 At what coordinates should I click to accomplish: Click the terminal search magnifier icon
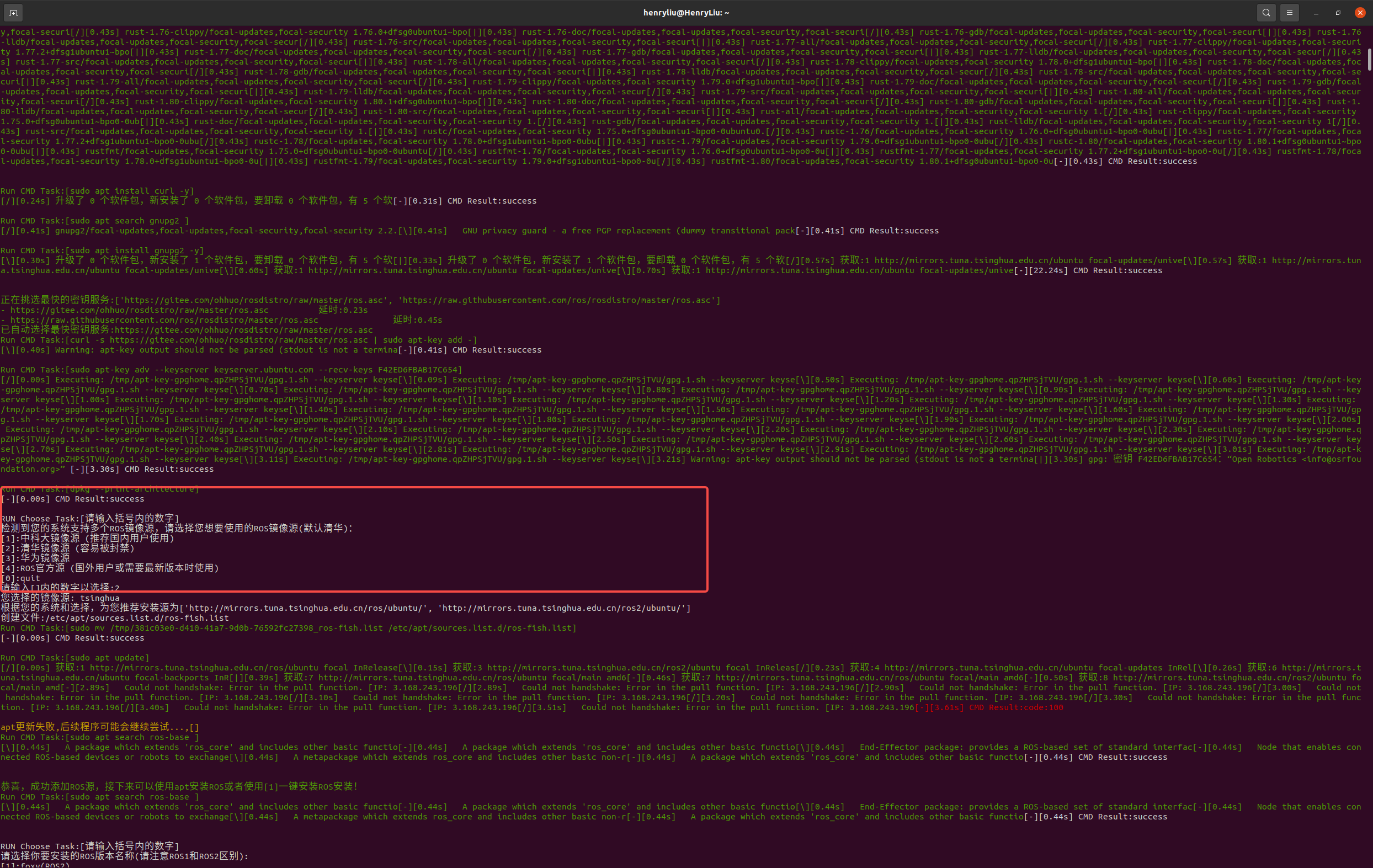coord(1266,12)
